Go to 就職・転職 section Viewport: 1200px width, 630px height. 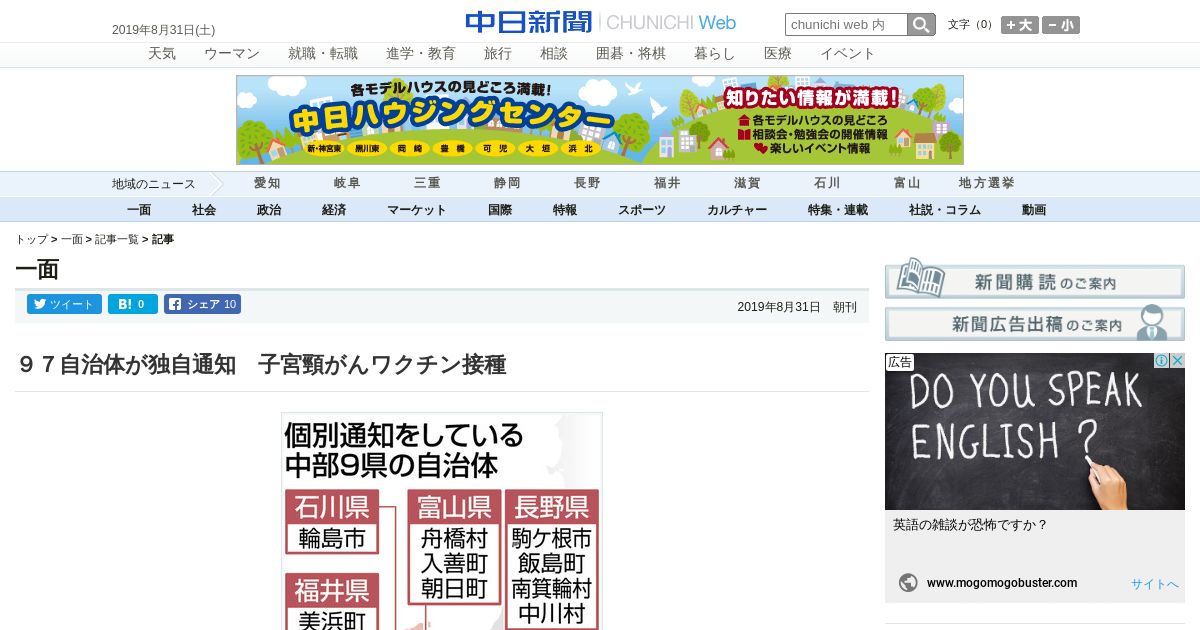point(323,54)
